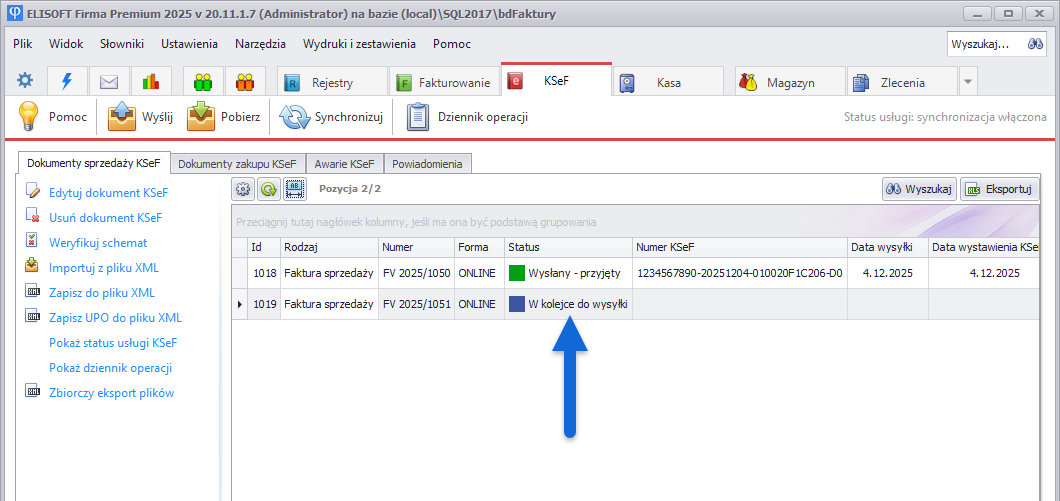Open the lightning bolt quick tab

(x=67, y=82)
